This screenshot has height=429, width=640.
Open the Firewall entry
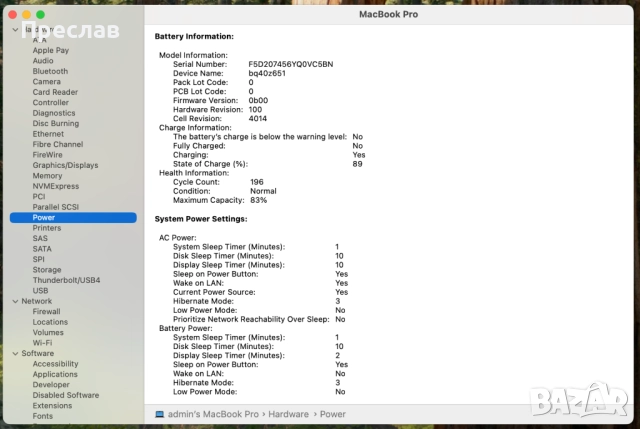pyautogui.click(x=46, y=311)
